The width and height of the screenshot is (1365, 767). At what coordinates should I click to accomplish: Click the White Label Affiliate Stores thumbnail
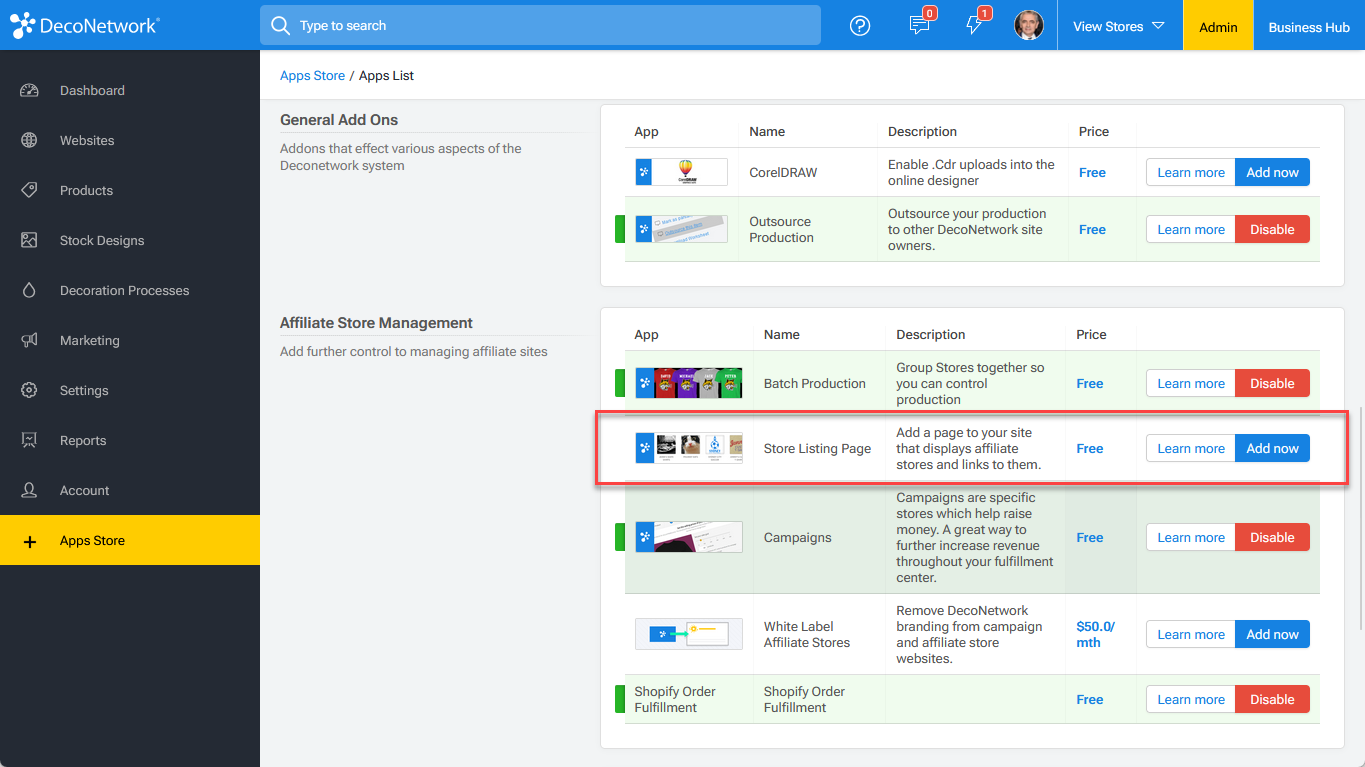point(688,634)
